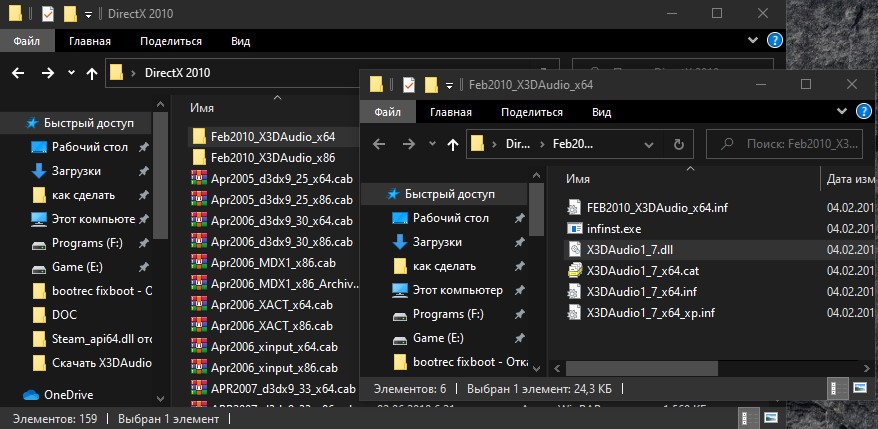This screenshot has width=878, height=429.
Task: Open Рабочий стол in front window sidebar
Action: pyautogui.click(x=451, y=218)
